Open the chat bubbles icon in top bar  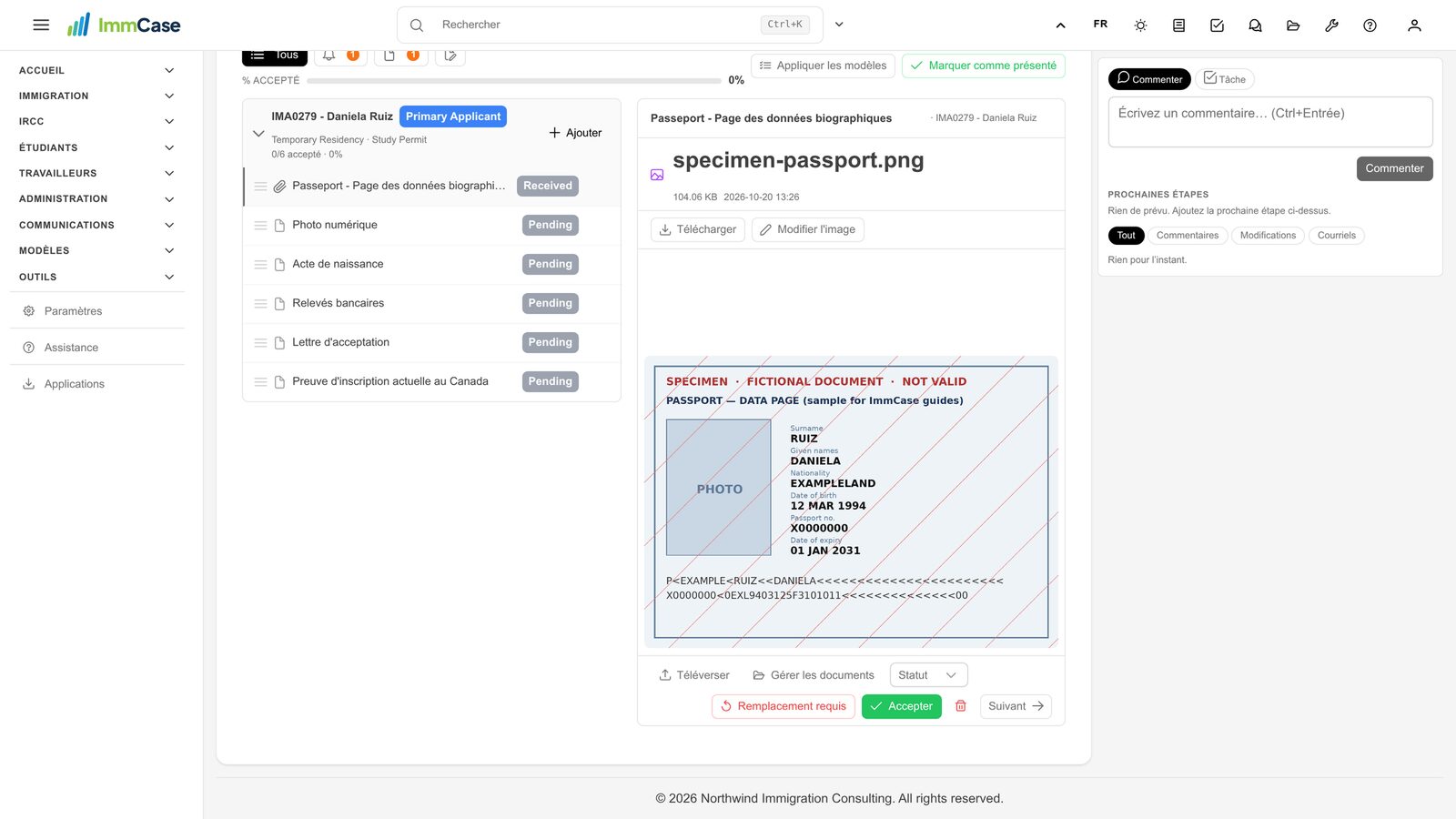(1255, 25)
